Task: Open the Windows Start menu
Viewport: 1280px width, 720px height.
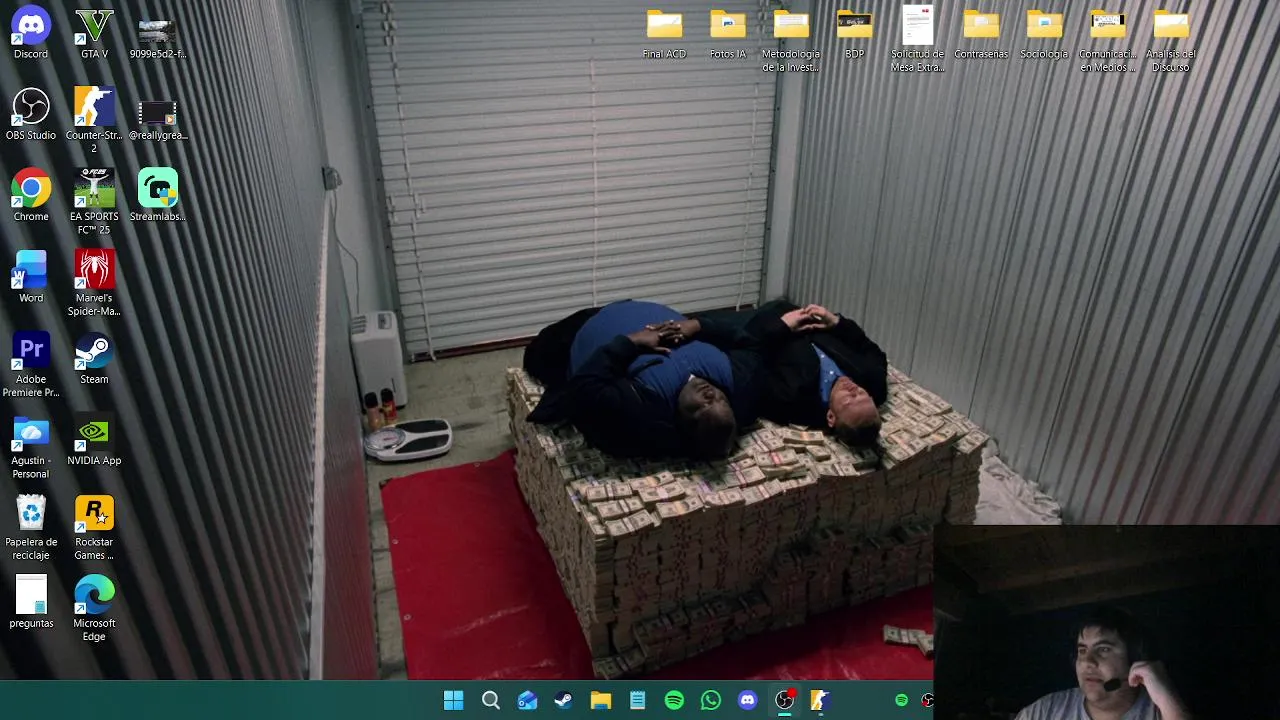Action: coord(453,700)
